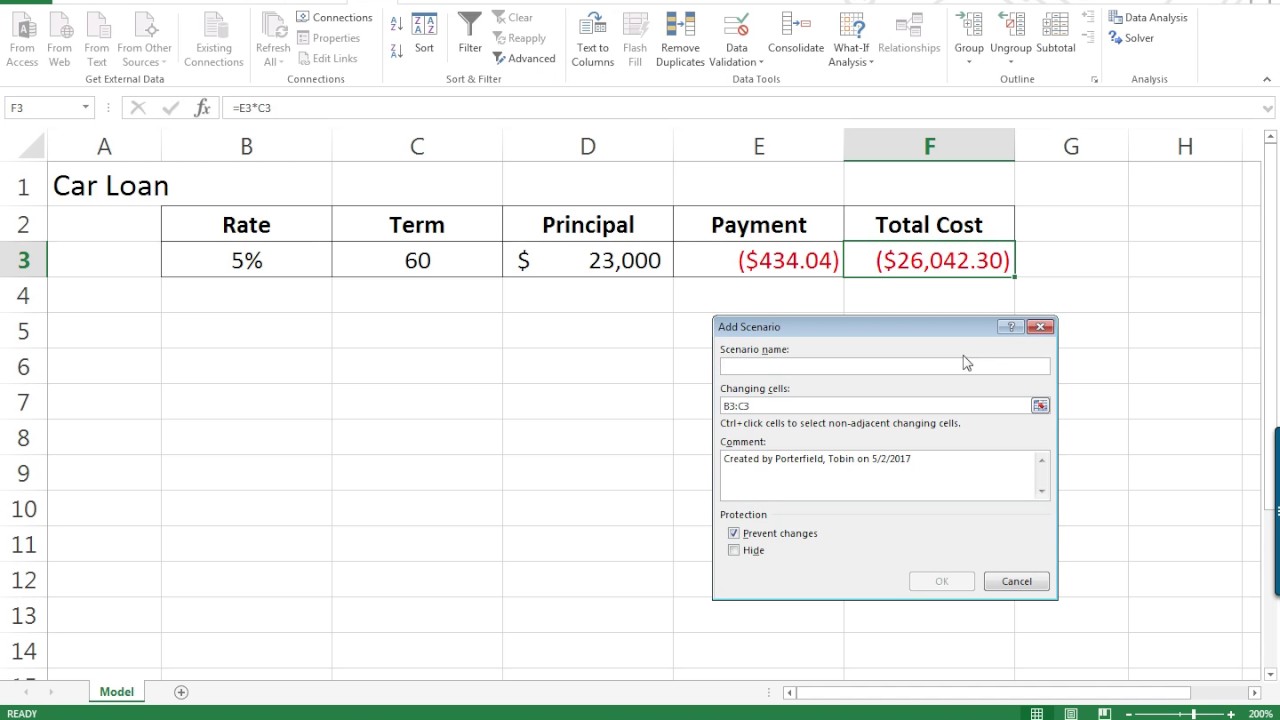Click the zoom slider handle
The width and height of the screenshot is (1280, 720).
1195,714
